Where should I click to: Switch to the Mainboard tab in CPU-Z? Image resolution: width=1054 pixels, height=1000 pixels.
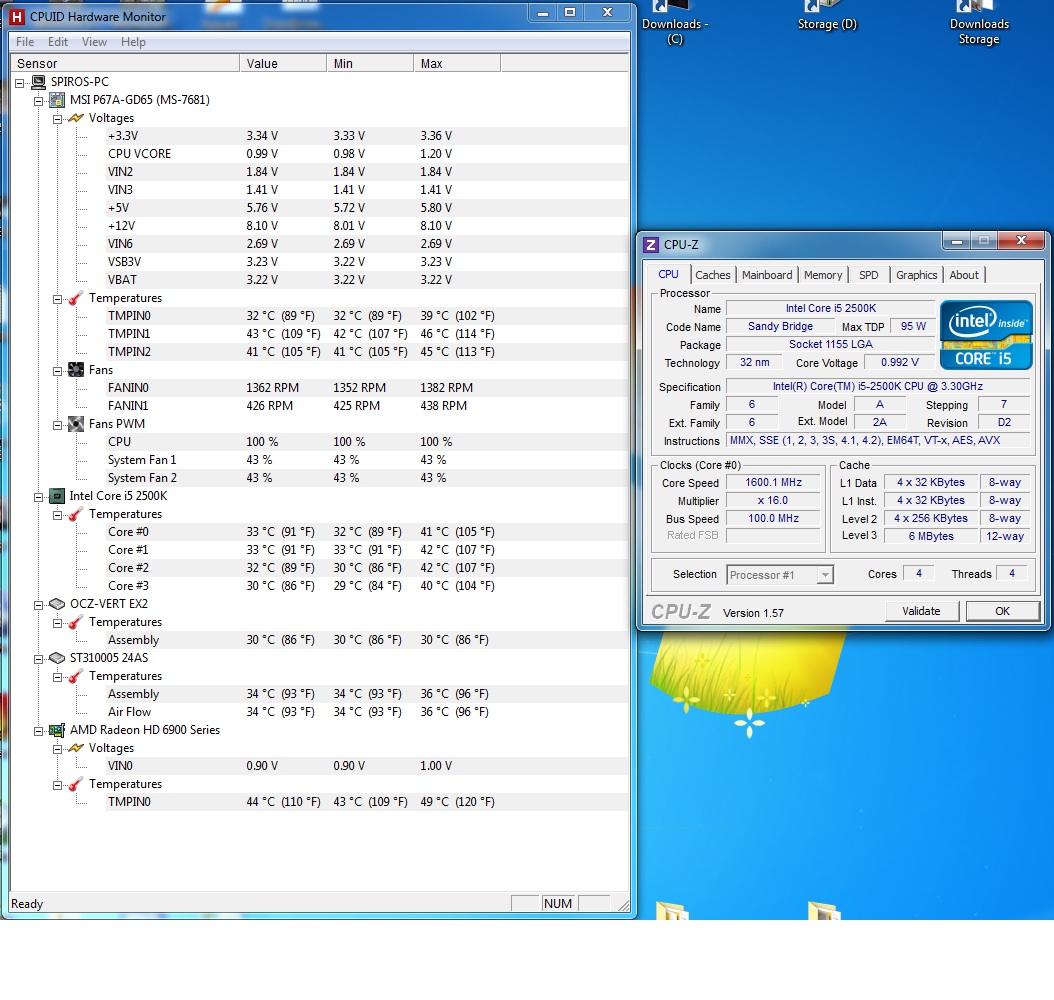pos(767,275)
